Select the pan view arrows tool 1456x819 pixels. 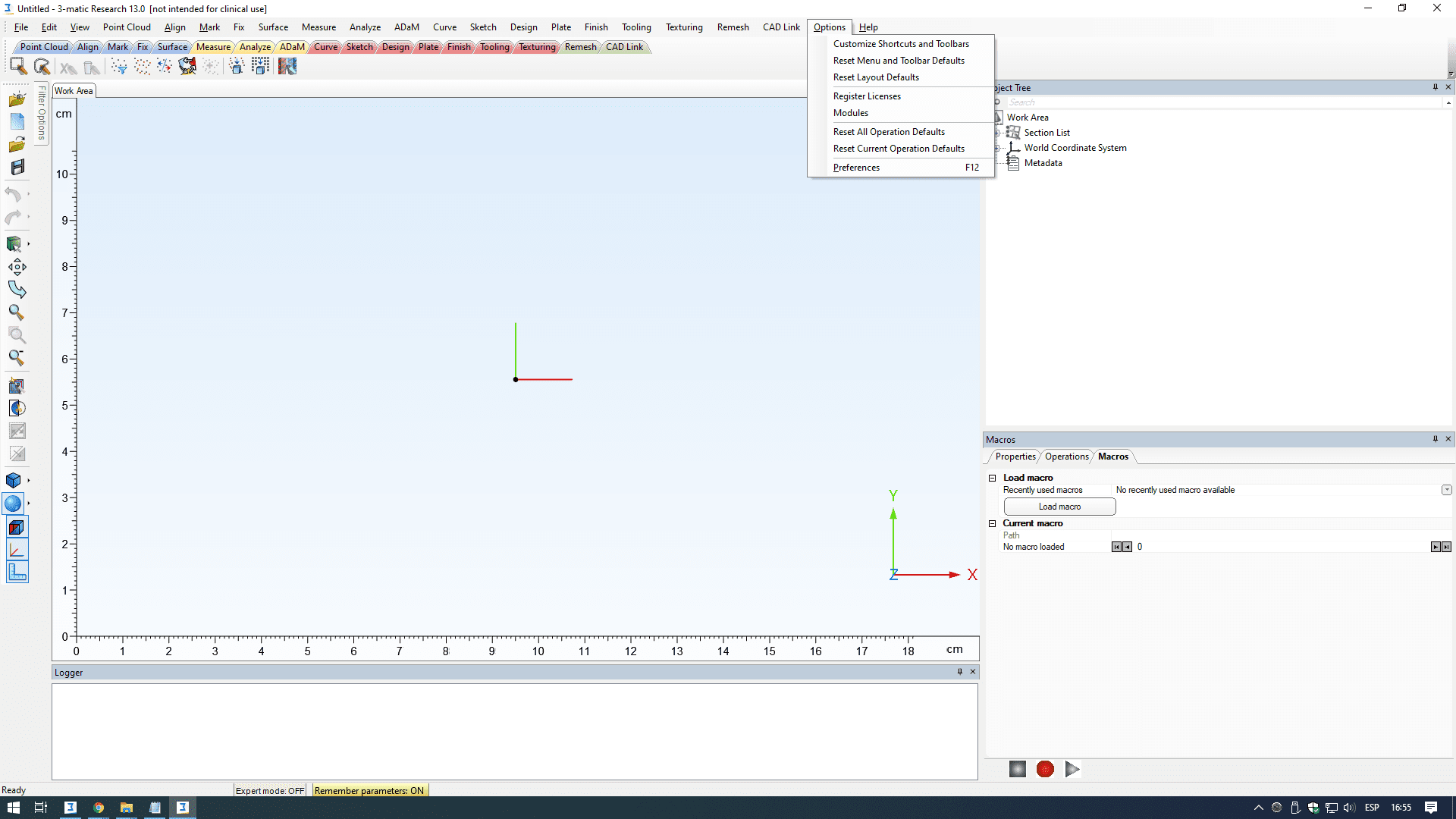coord(17,267)
